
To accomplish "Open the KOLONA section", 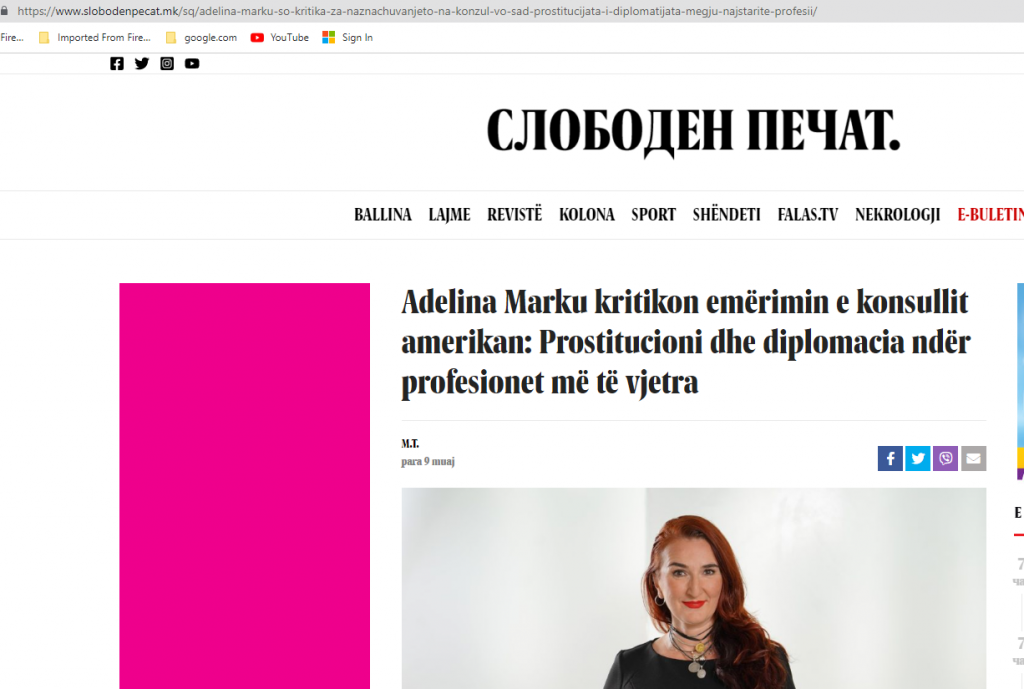I will pos(586,215).
